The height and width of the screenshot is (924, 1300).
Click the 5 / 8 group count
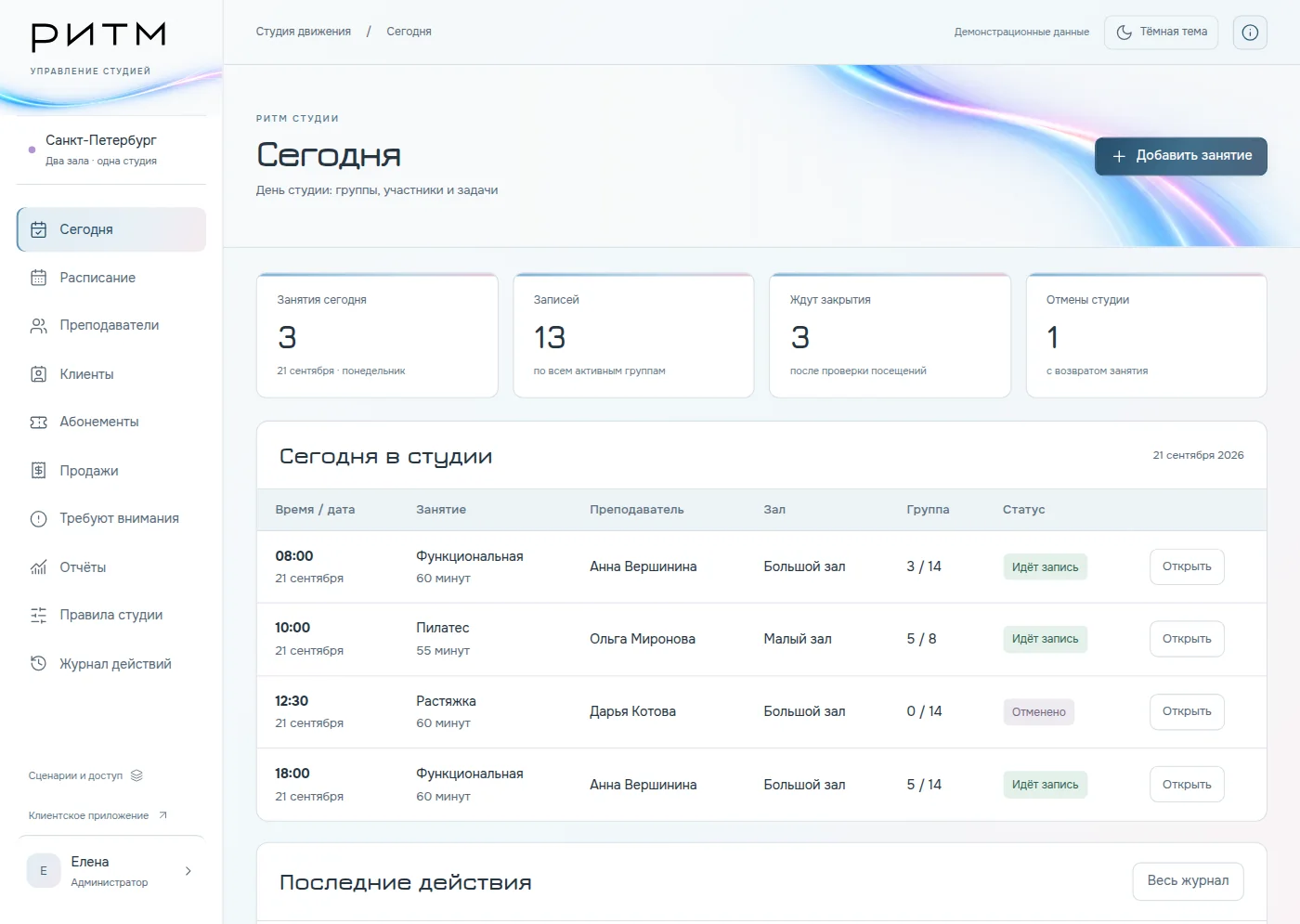(x=921, y=639)
